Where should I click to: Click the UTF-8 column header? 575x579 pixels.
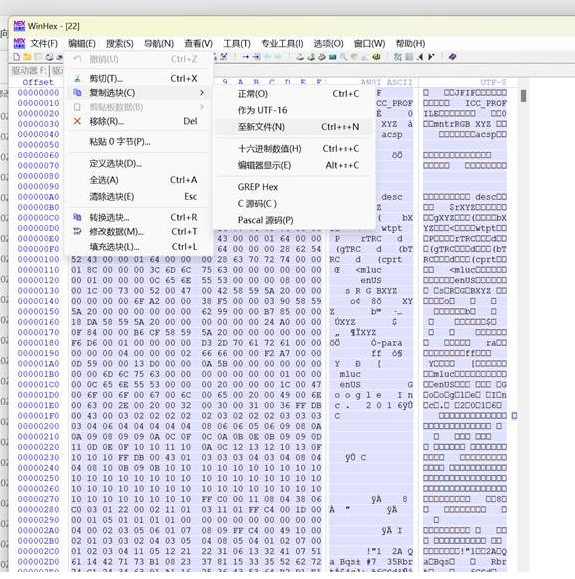pos(493,82)
